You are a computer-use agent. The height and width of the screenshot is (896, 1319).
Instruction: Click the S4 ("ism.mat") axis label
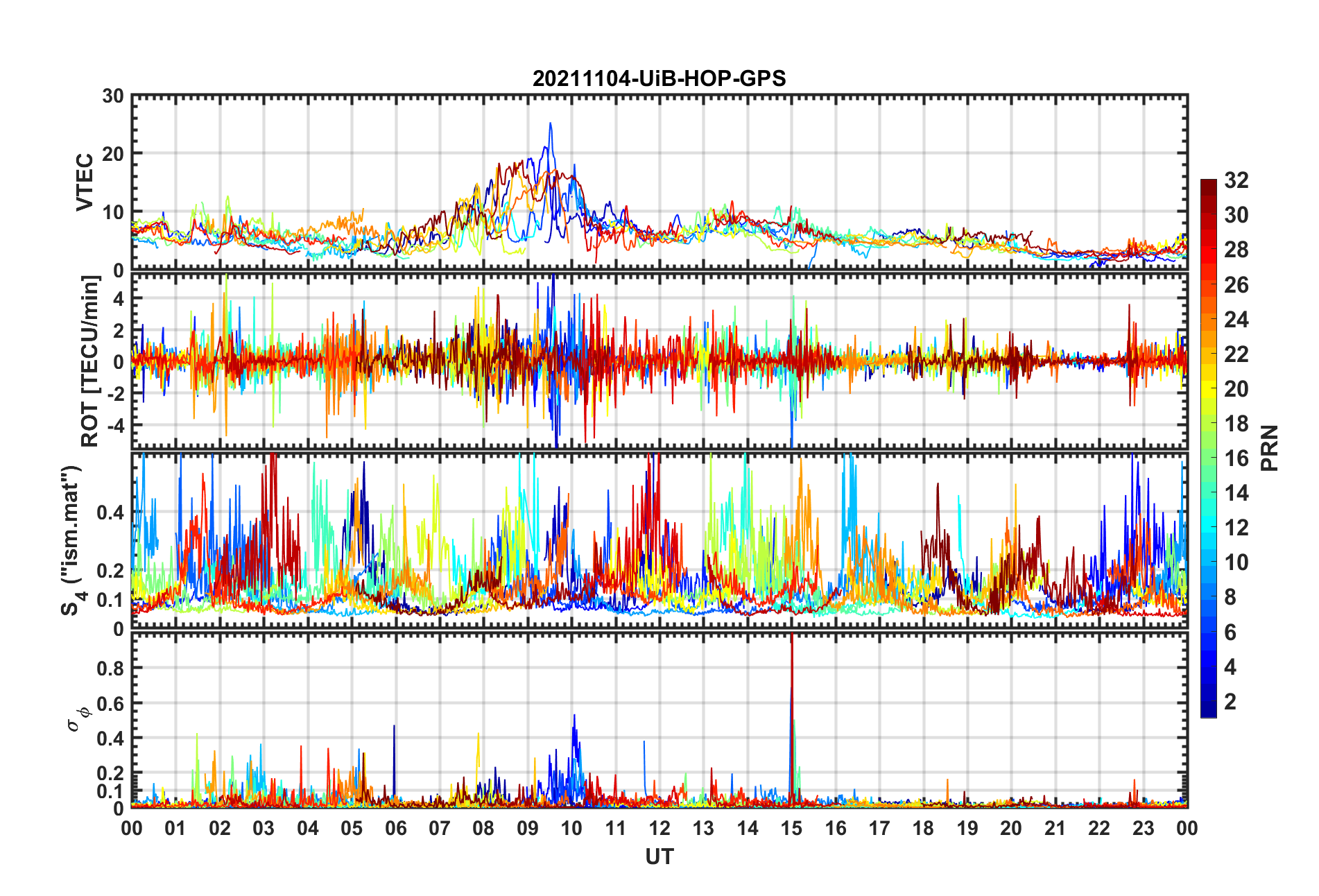(x=72, y=540)
